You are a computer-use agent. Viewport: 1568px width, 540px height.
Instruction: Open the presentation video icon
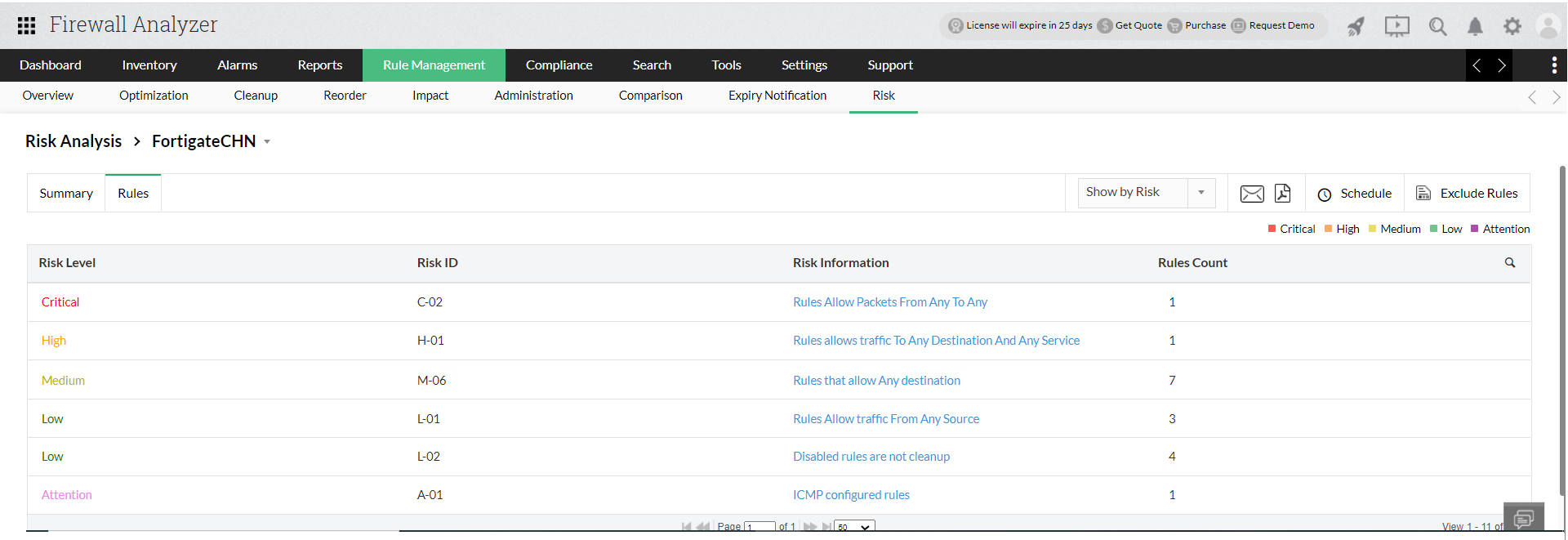tap(1396, 26)
